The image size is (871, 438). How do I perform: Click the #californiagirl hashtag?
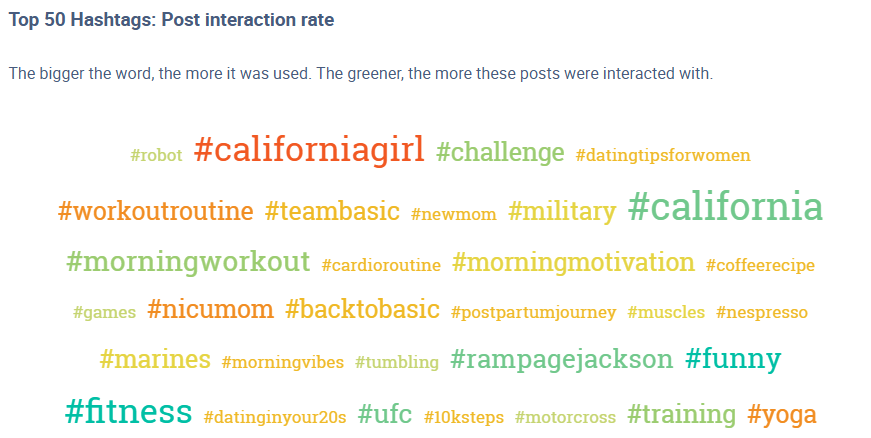coord(309,151)
